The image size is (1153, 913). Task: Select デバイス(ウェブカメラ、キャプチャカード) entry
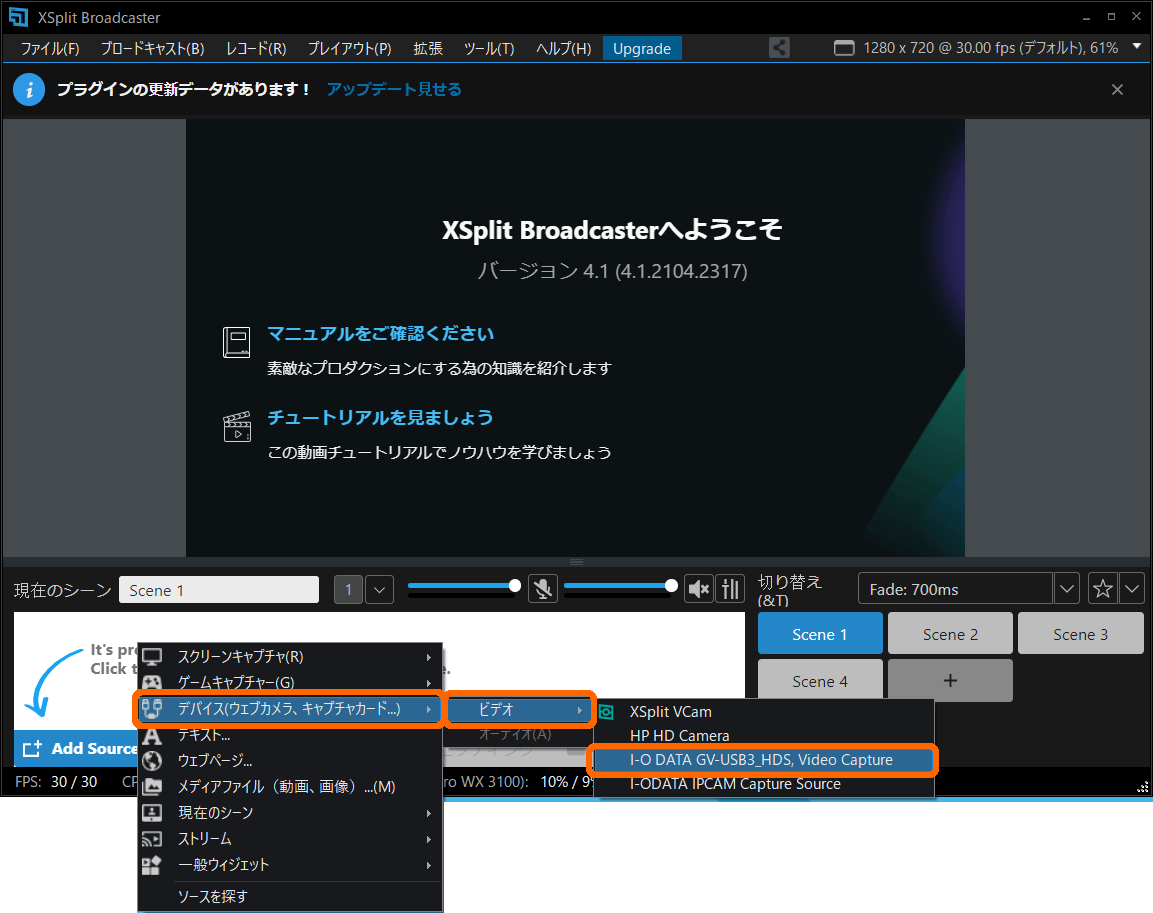point(290,709)
